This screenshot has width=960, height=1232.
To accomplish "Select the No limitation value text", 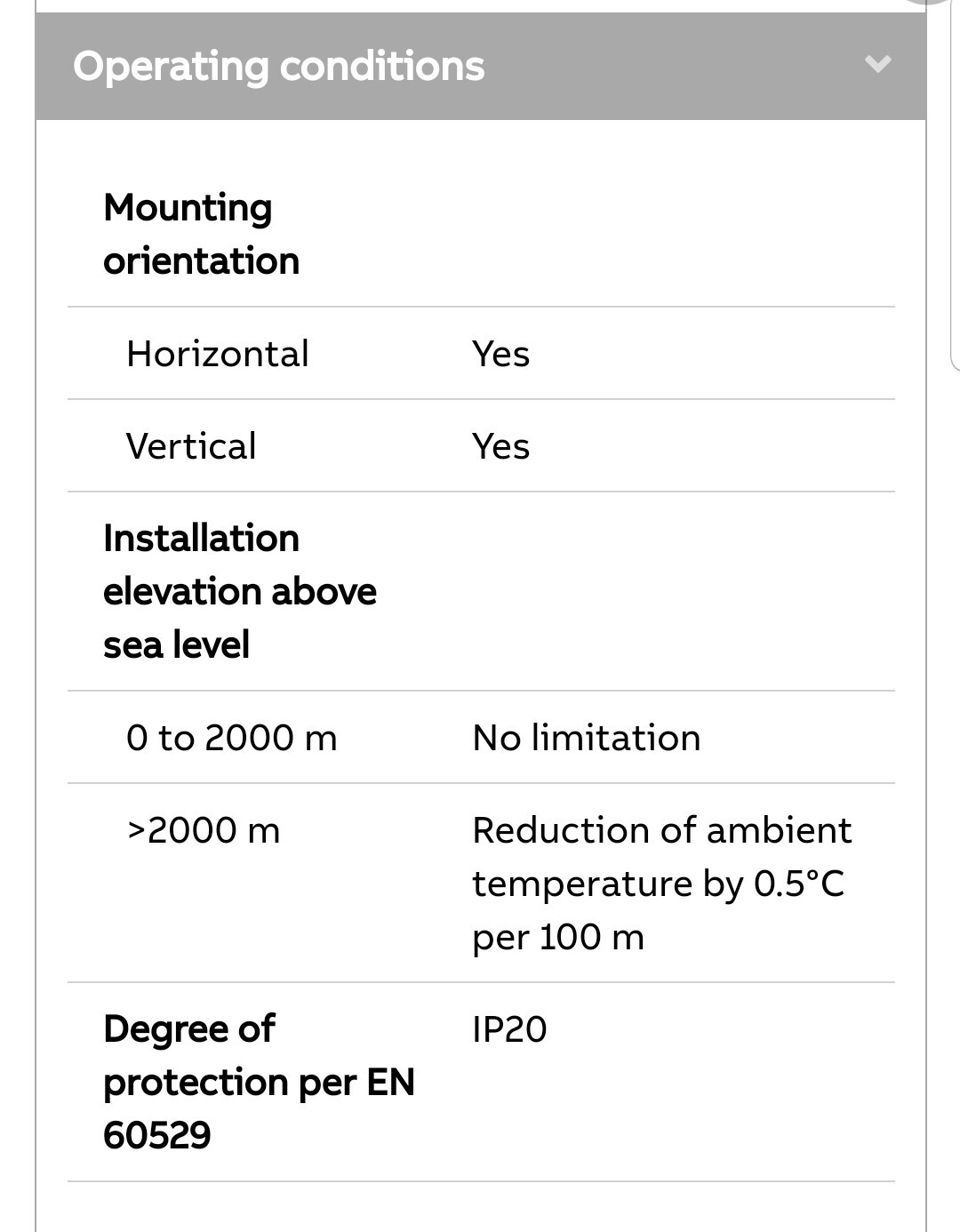I will pyautogui.click(x=587, y=738).
